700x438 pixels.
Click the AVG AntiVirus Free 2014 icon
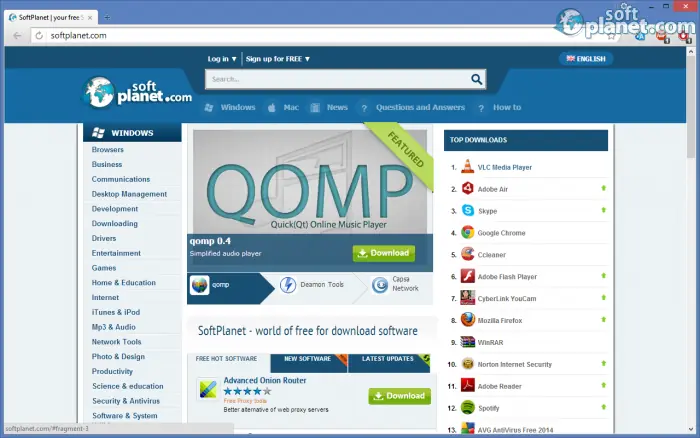tap(467, 429)
